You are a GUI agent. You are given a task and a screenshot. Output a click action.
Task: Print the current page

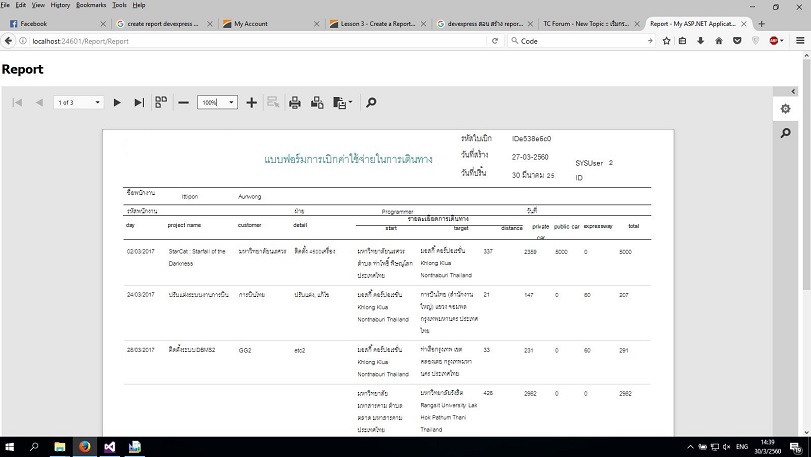(317, 102)
